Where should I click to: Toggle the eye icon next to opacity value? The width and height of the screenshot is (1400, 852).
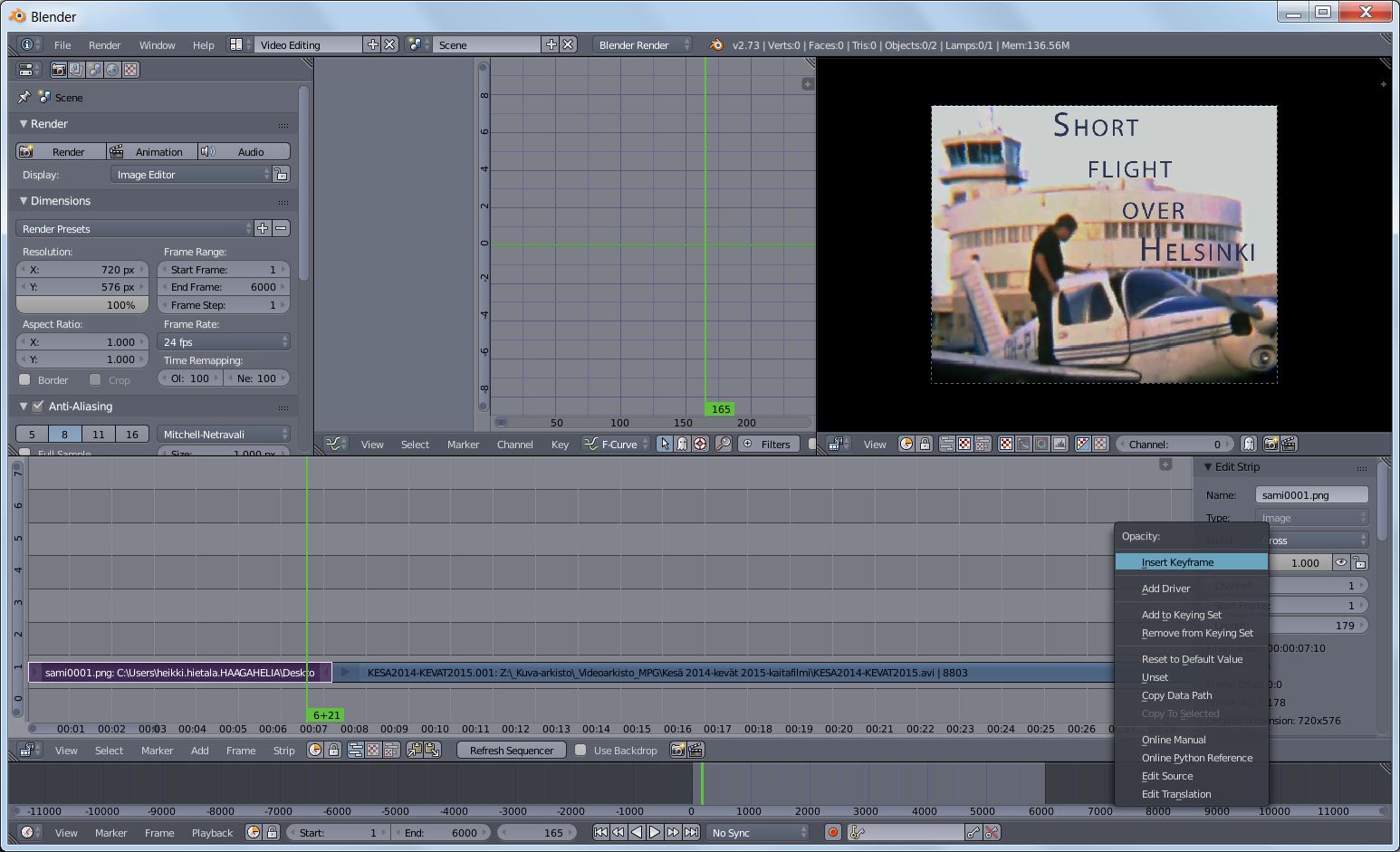[1341, 562]
